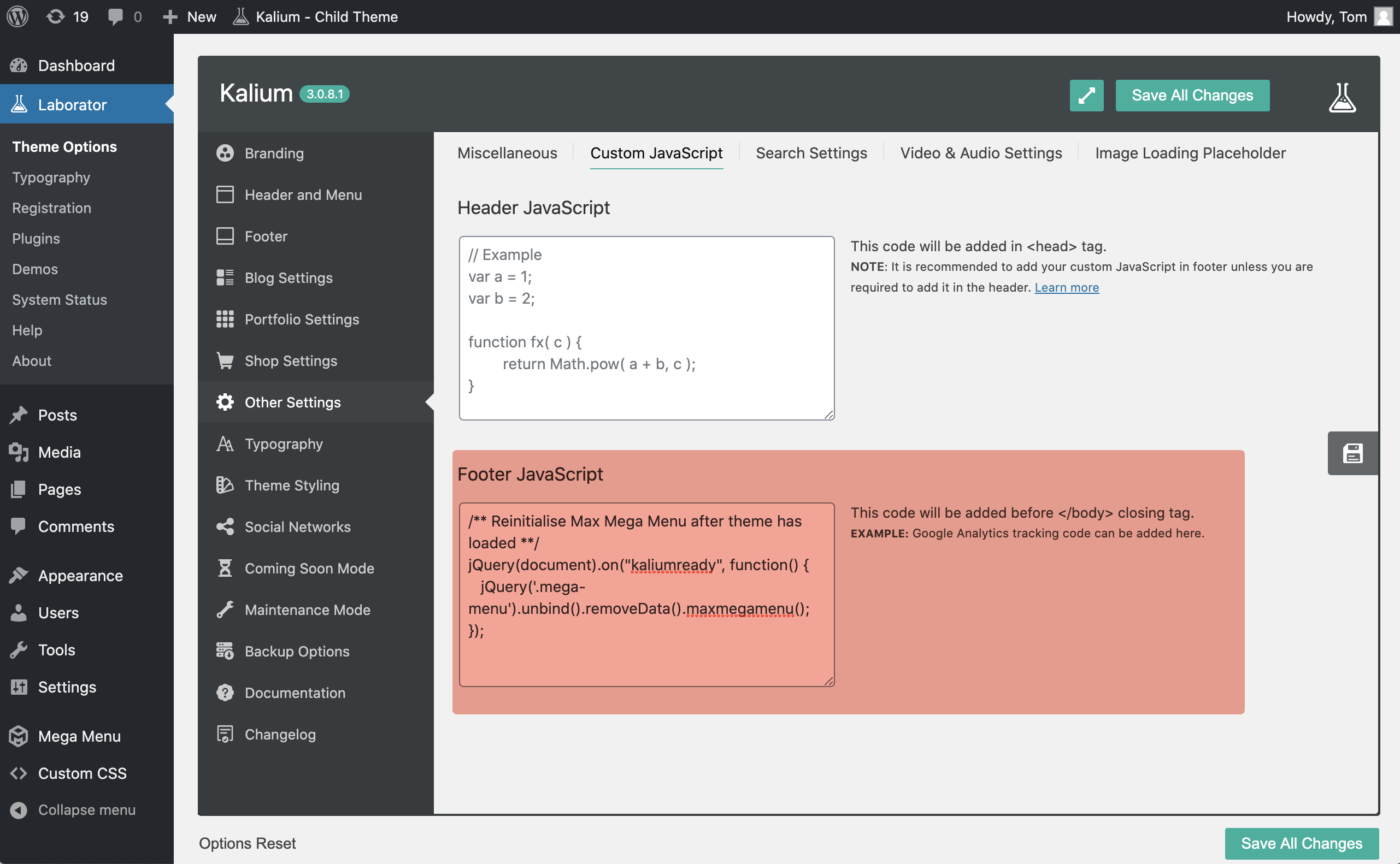This screenshot has height=864, width=1400.
Task: Click the green expand fullscreen icon
Action: pyautogui.click(x=1086, y=96)
